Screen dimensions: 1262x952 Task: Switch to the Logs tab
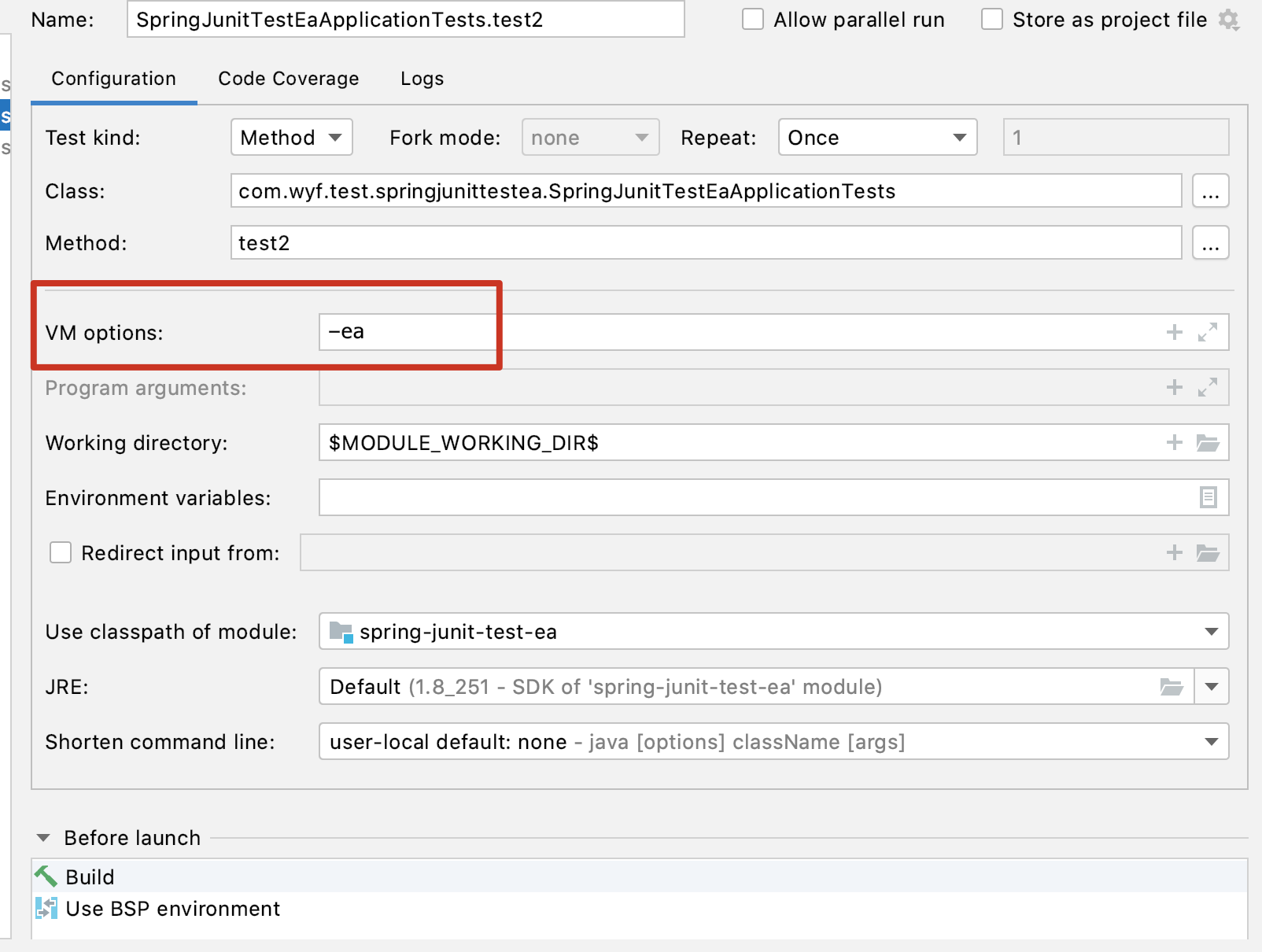[423, 79]
